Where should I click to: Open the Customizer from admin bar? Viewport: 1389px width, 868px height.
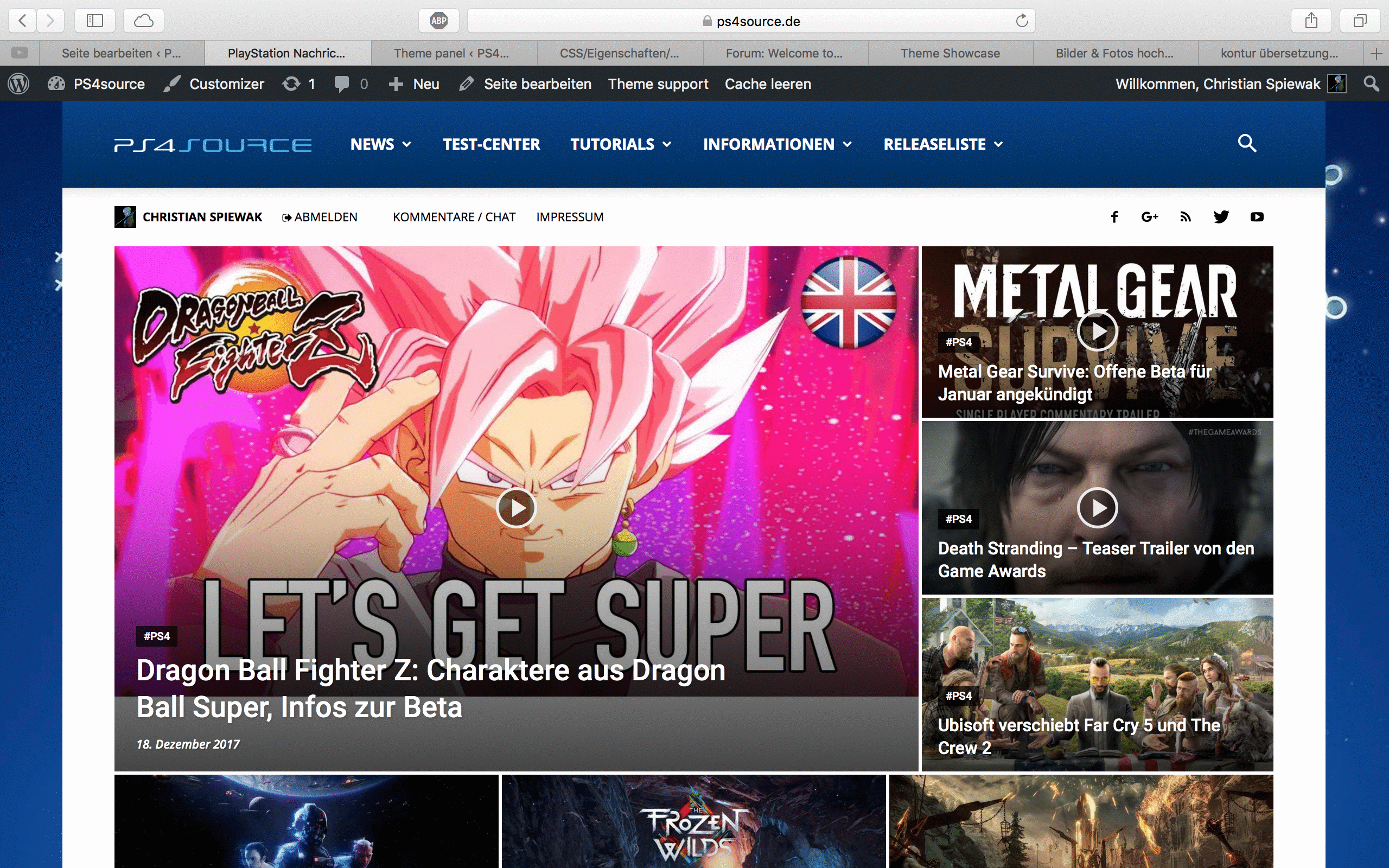(x=214, y=84)
